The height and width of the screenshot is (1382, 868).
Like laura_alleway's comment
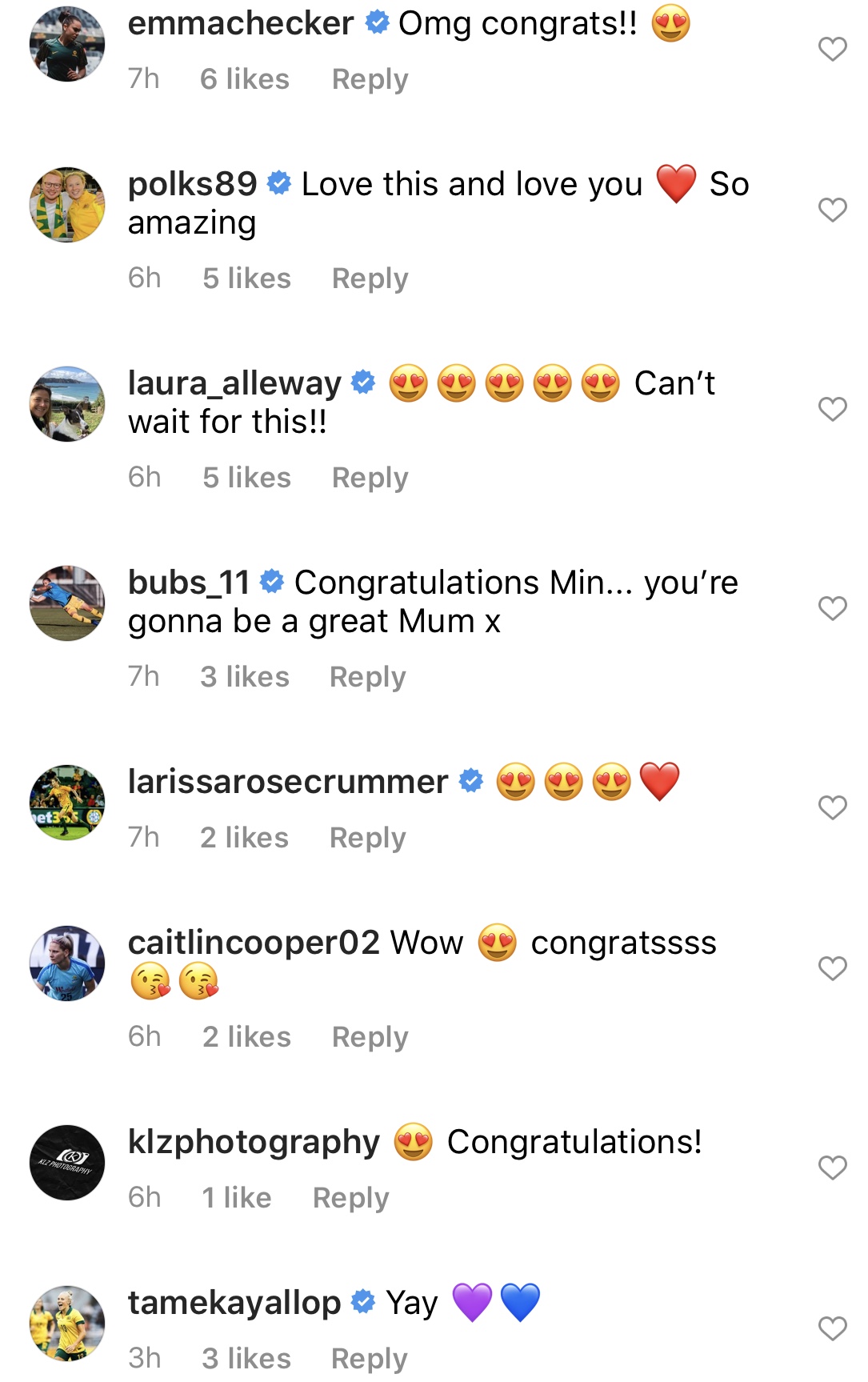(x=832, y=409)
